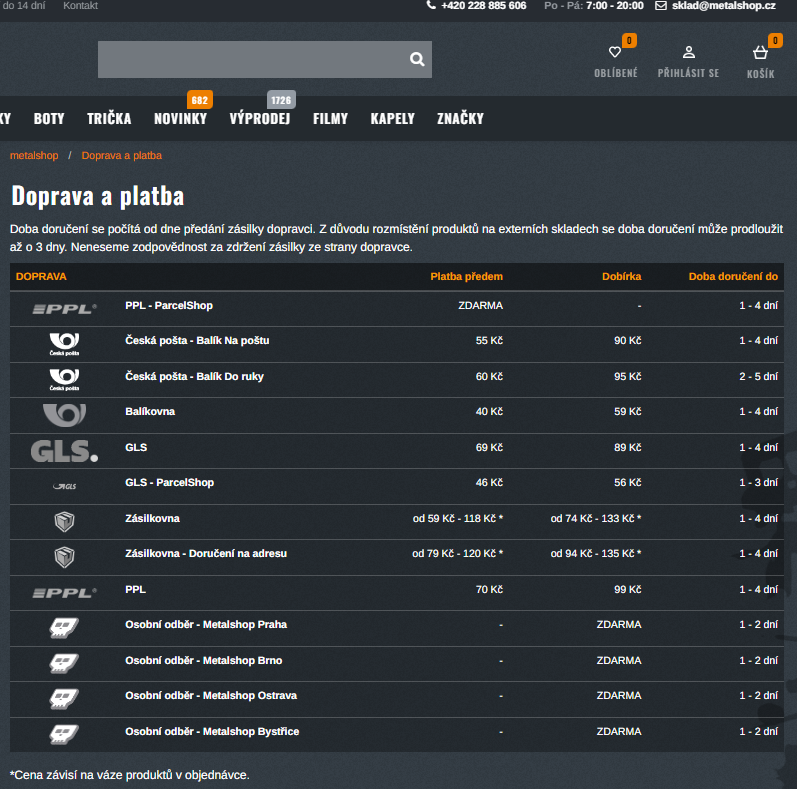
Task: Click the Balíkovna logo
Action: tap(65, 415)
